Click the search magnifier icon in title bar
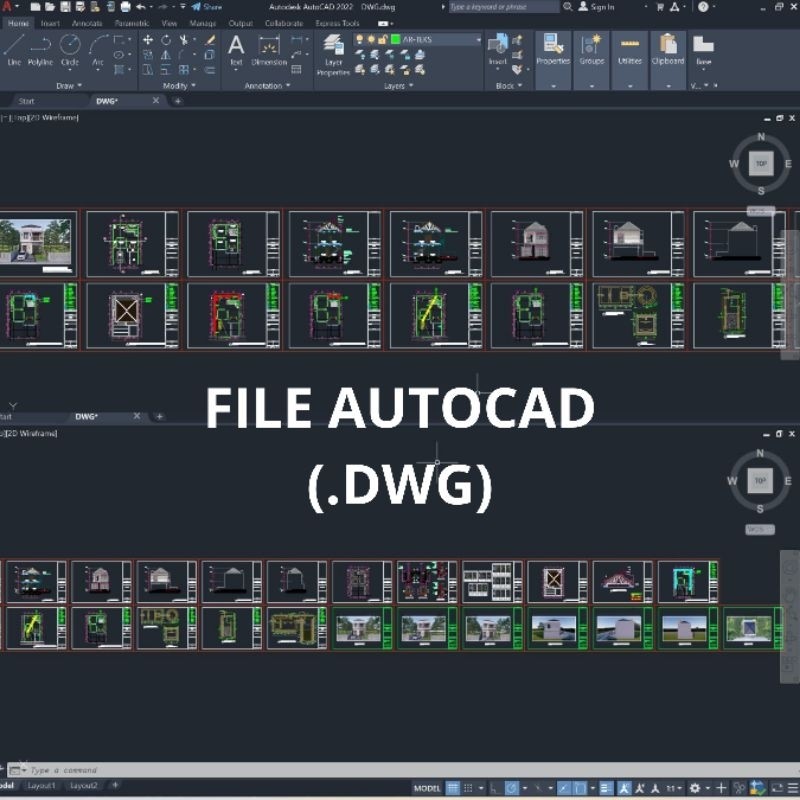 pyautogui.click(x=567, y=7)
